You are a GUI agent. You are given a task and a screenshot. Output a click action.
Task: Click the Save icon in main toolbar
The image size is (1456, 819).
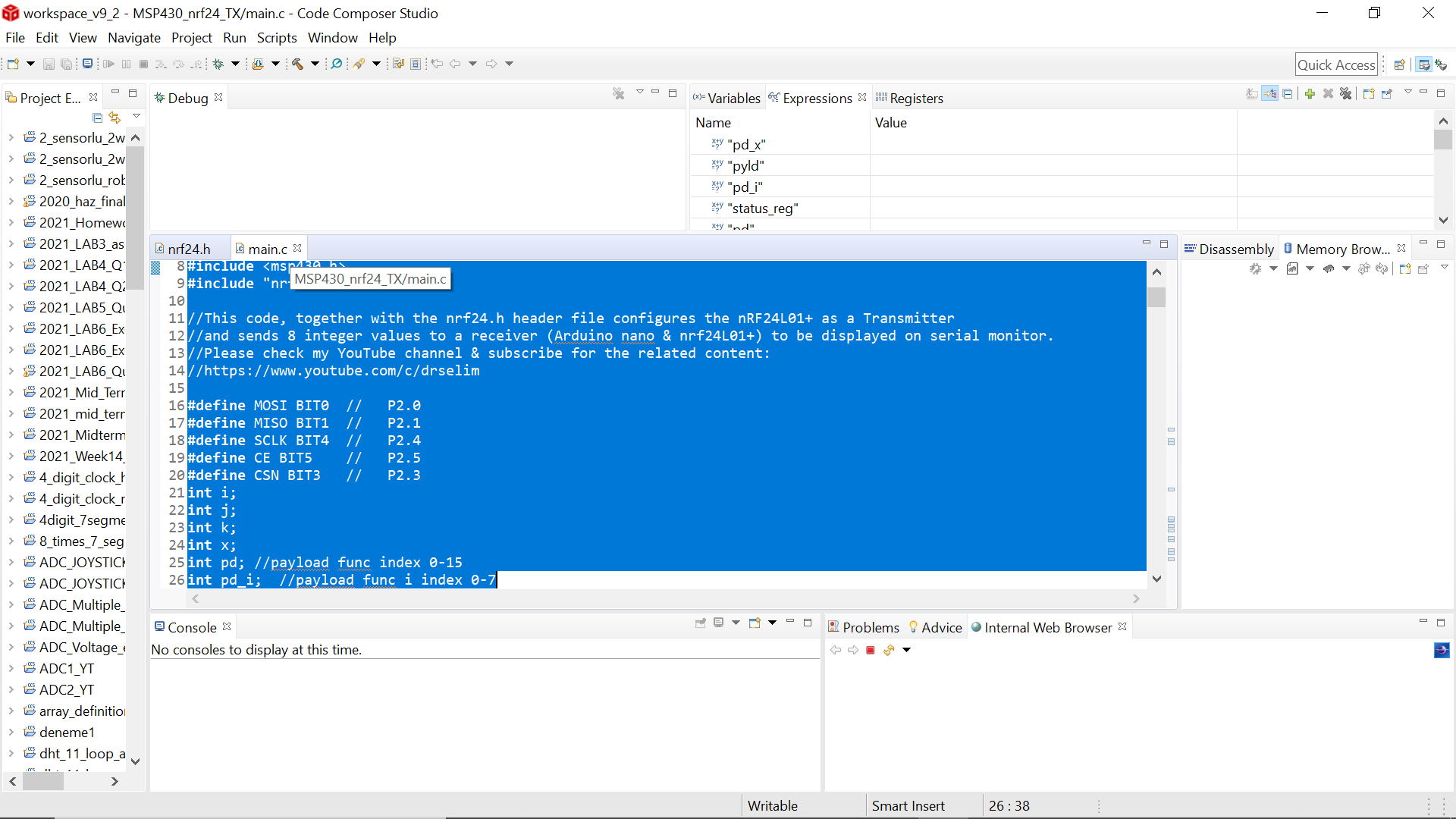(x=49, y=64)
